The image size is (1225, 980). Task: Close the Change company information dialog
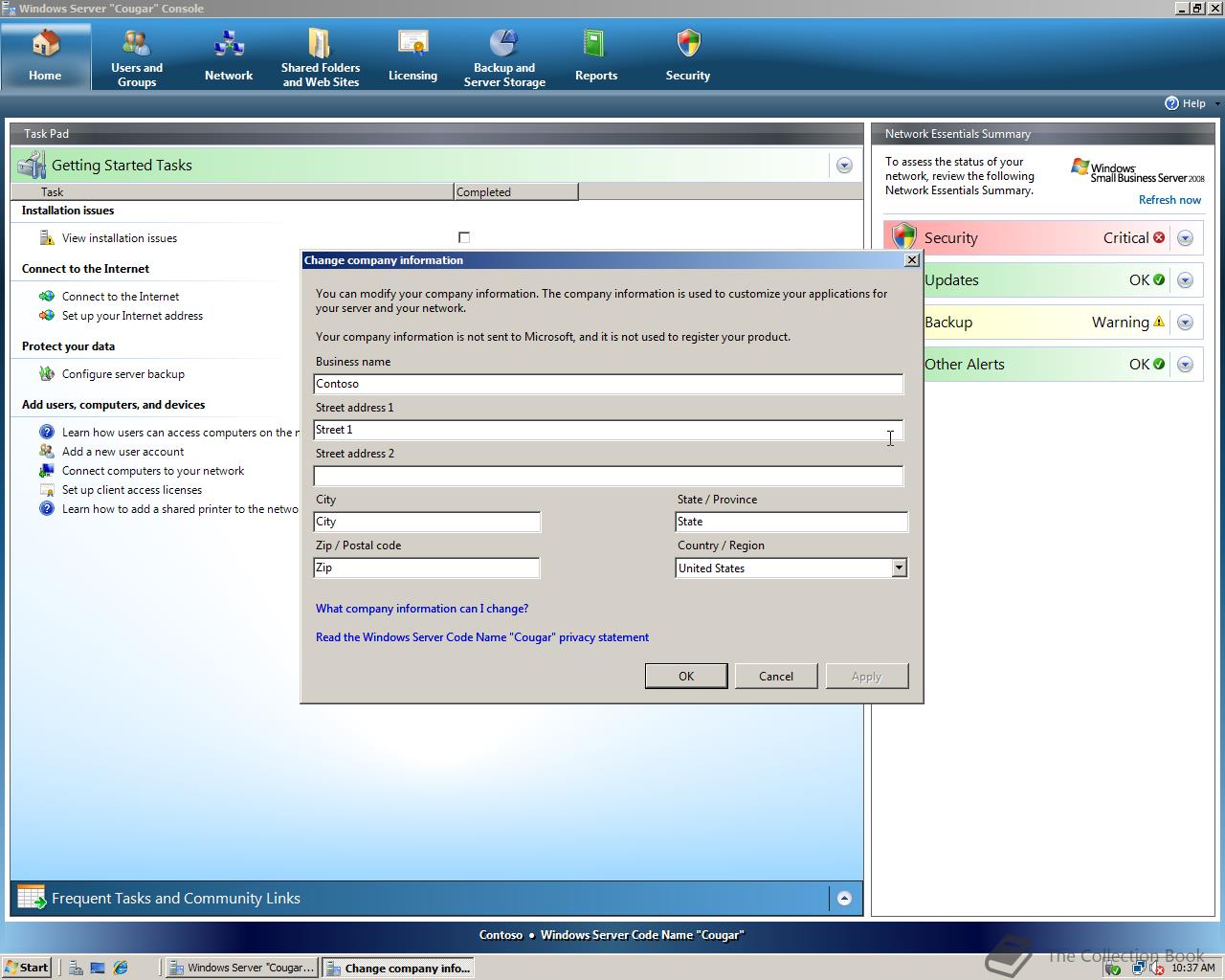coord(912,260)
